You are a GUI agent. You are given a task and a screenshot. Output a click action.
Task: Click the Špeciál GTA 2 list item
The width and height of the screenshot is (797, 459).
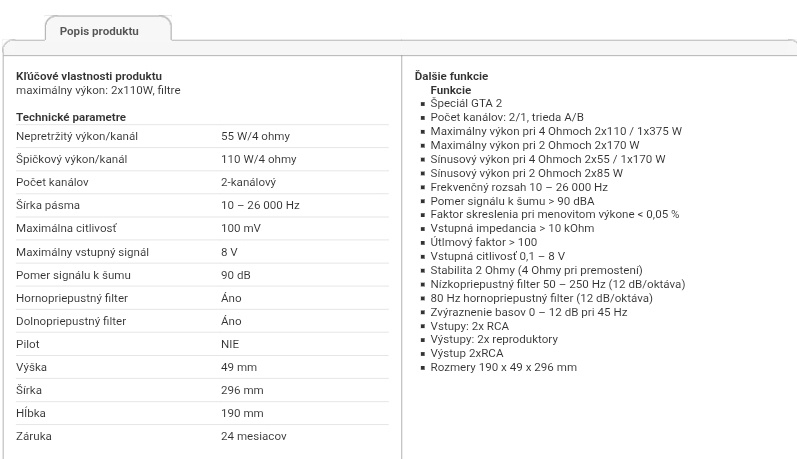tap(466, 103)
